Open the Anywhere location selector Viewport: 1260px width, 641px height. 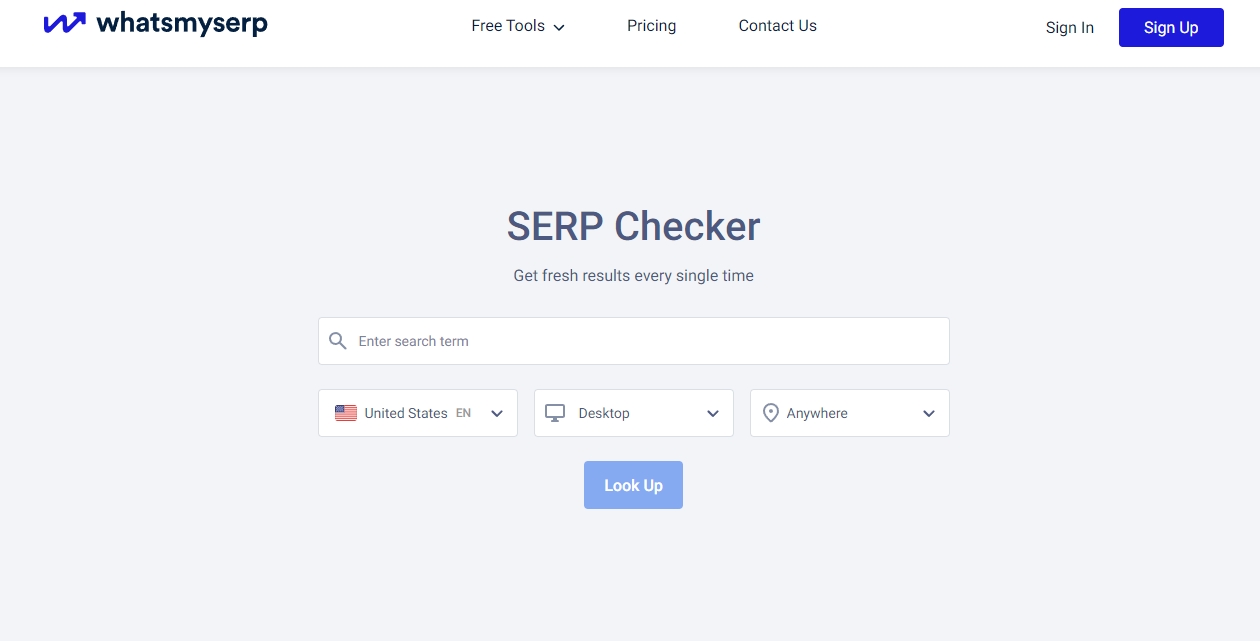[x=850, y=413]
